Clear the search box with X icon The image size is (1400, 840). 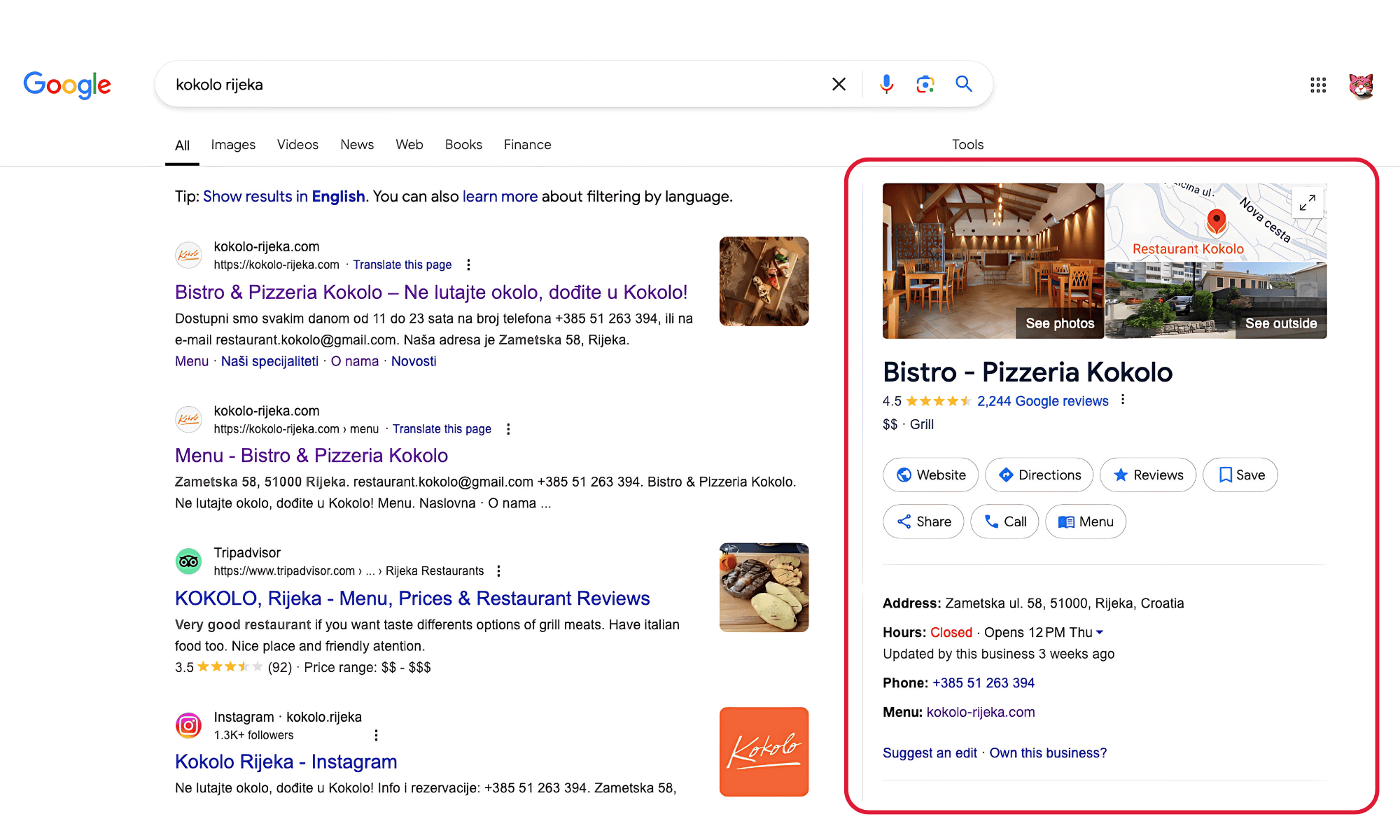[x=839, y=85]
